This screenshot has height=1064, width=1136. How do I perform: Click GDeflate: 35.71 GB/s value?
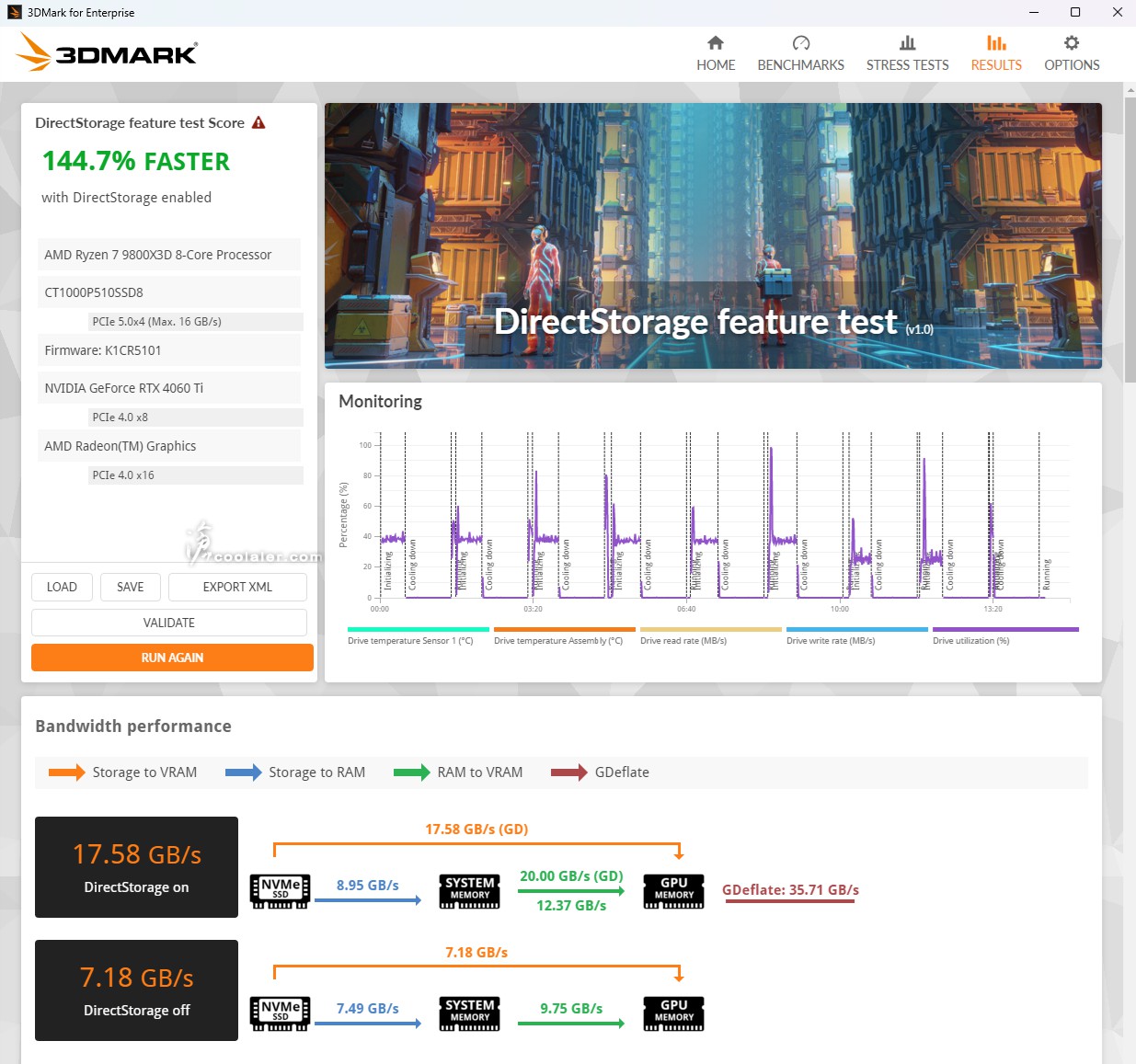[x=790, y=890]
